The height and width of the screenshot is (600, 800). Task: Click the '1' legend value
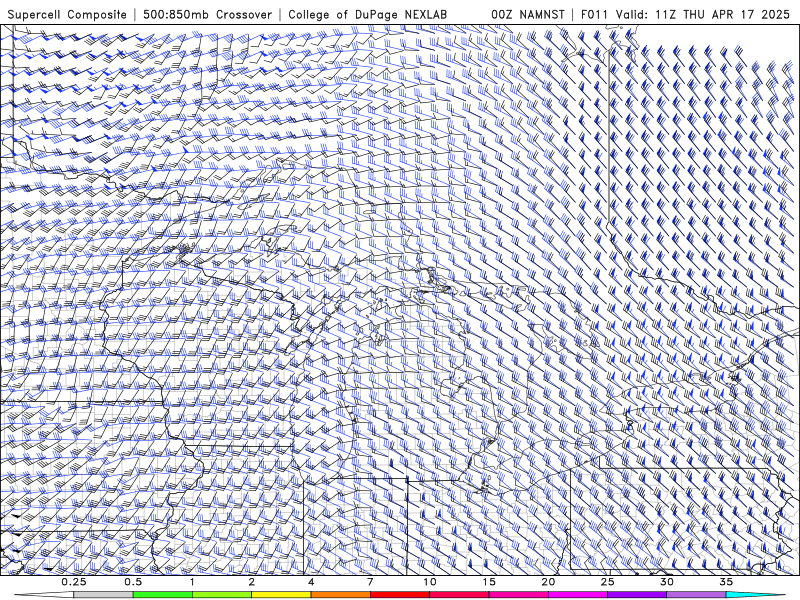(192, 582)
